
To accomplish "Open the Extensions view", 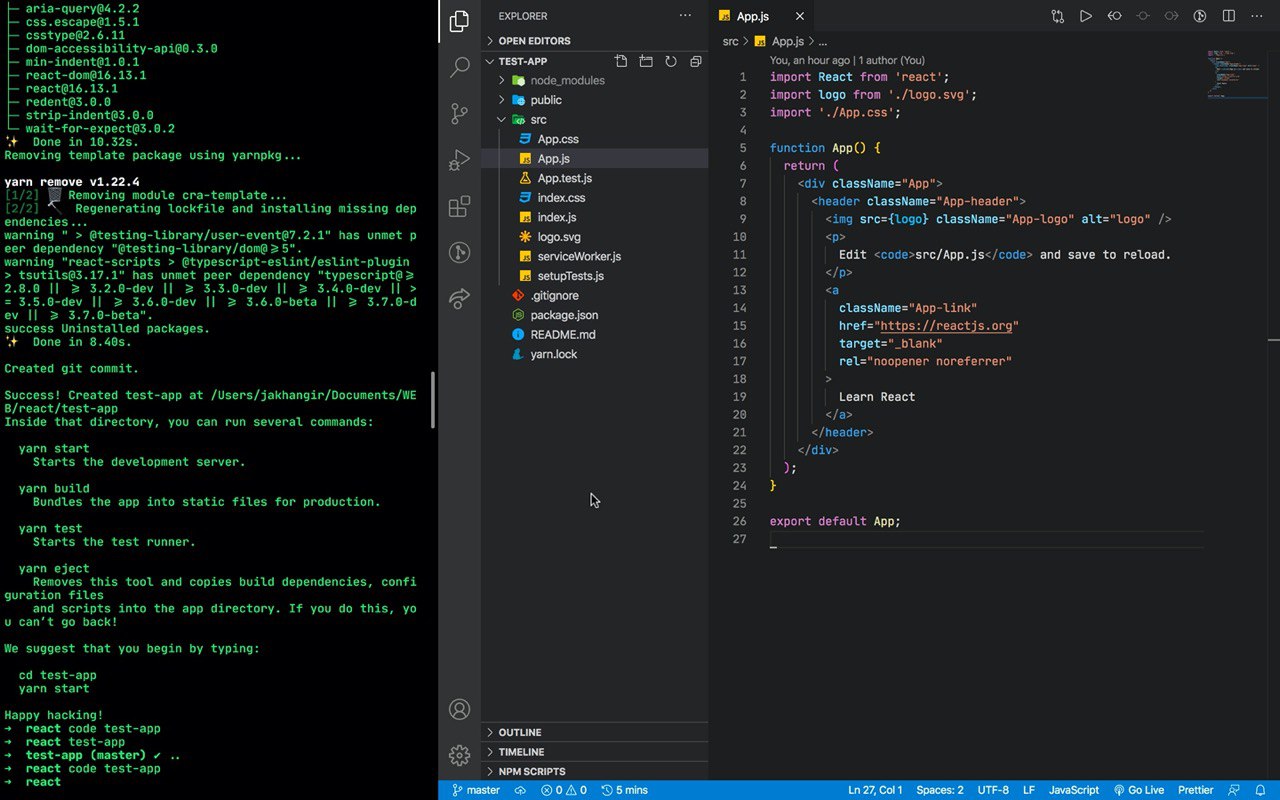I will tap(459, 207).
